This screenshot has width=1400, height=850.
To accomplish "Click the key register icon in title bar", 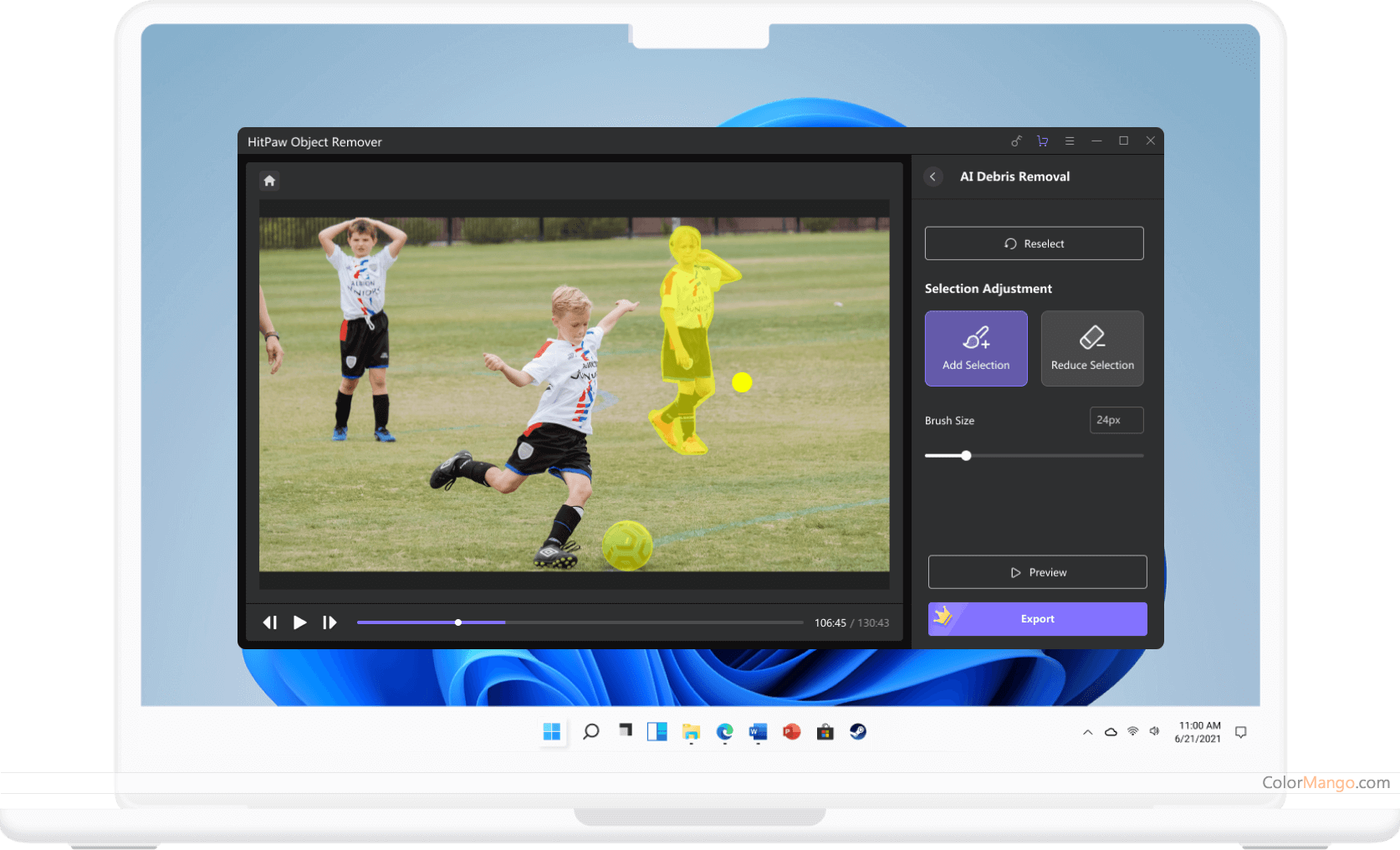I will click(x=1016, y=141).
